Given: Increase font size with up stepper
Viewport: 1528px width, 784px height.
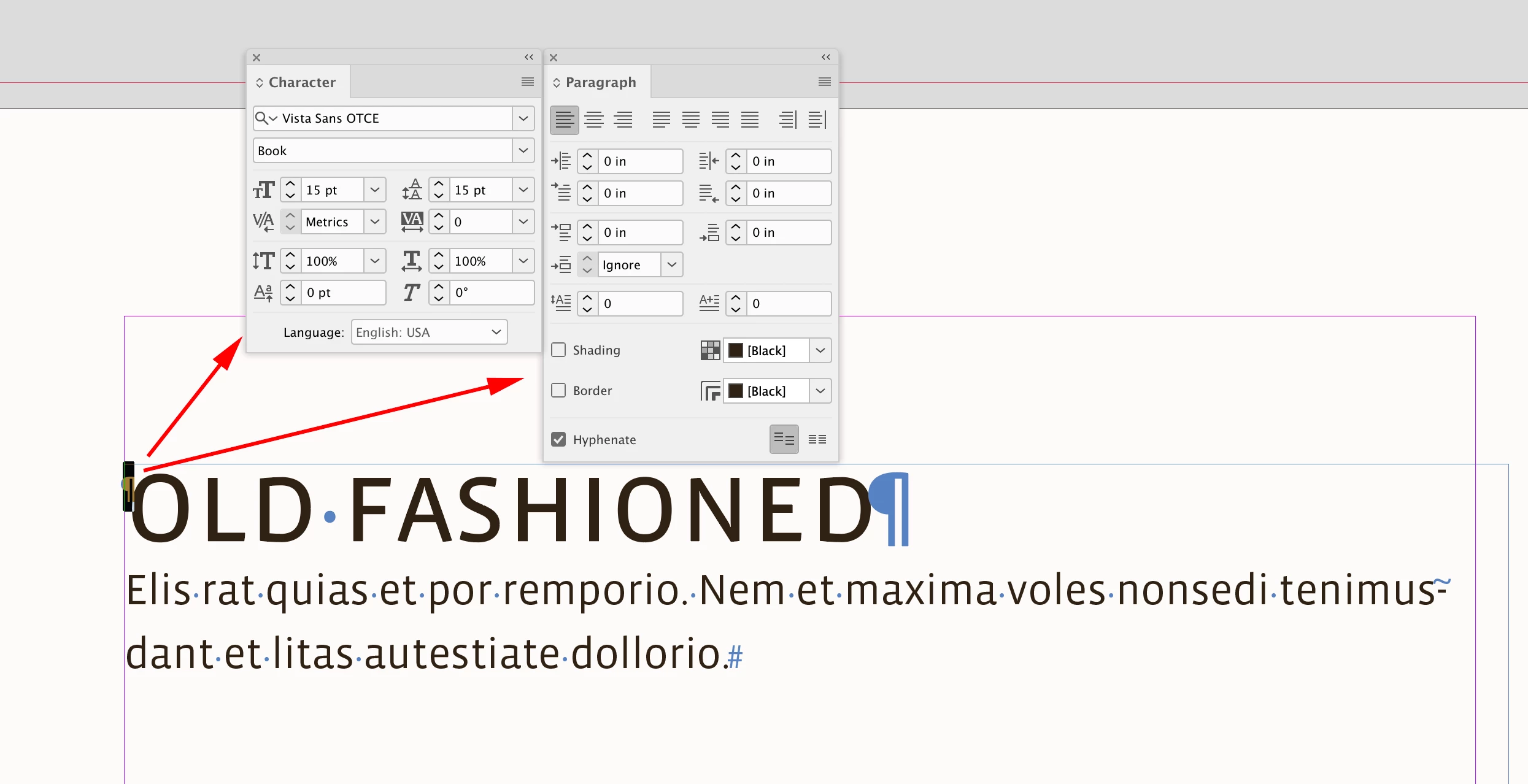Looking at the screenshot, I should (x=290, y=184).
